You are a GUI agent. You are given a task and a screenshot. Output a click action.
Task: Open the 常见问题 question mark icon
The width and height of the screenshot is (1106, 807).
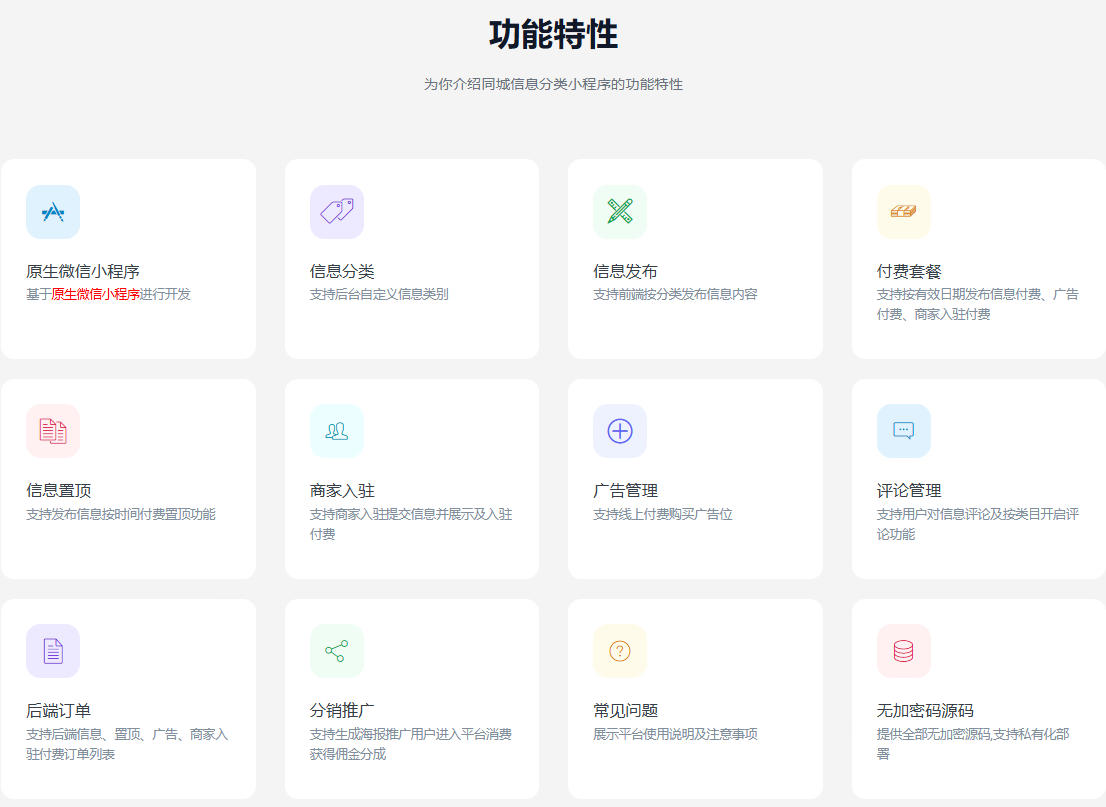[x=620, y=651]
